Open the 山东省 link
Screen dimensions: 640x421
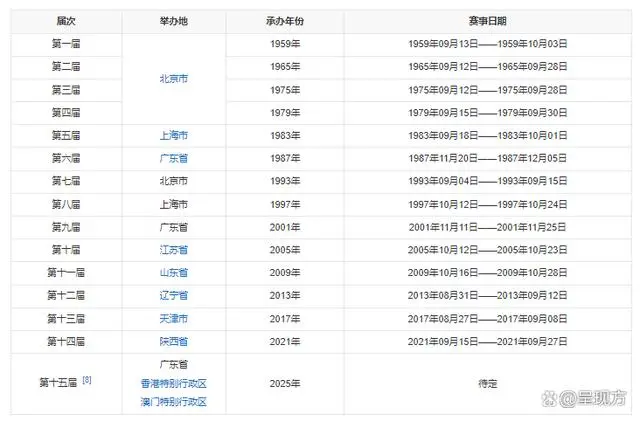[174, 272]
